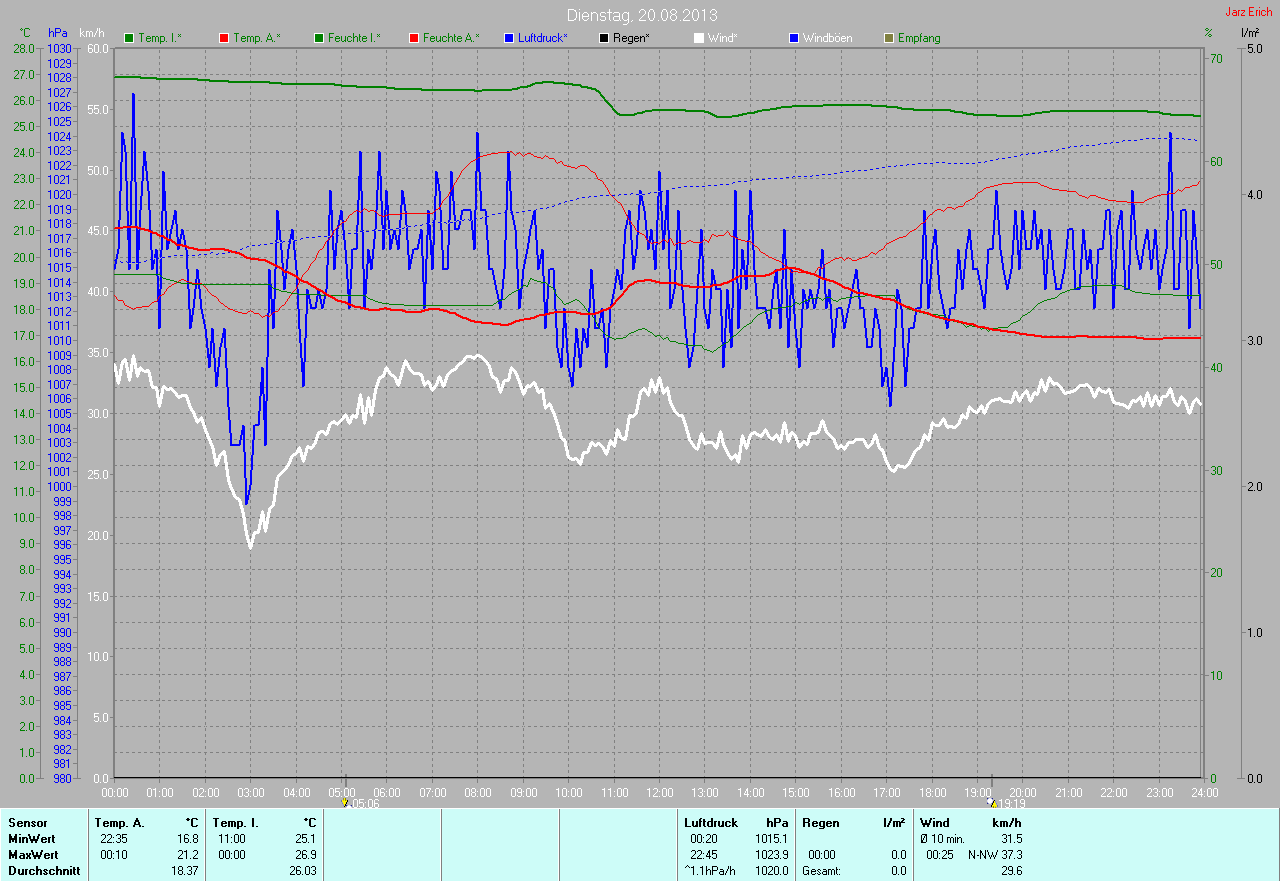Screen dimensions: 1280x881
Task: Click the sunrise marker at 05:06
Action: (x=345, y=802)
